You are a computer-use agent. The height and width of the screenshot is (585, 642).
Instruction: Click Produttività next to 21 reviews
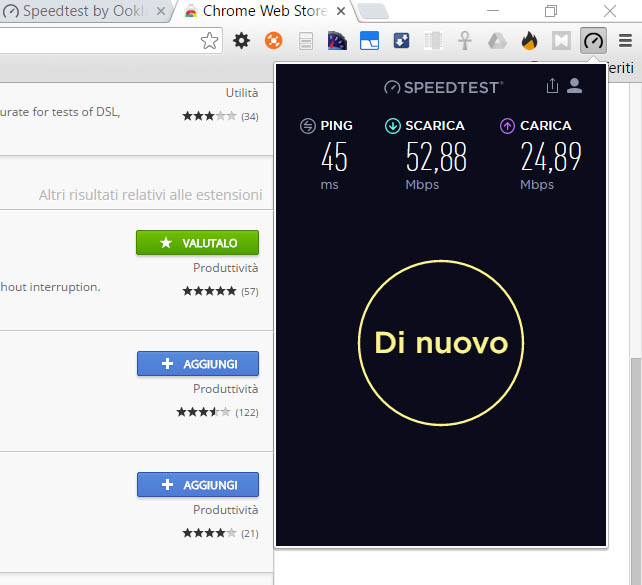(226, 510)
